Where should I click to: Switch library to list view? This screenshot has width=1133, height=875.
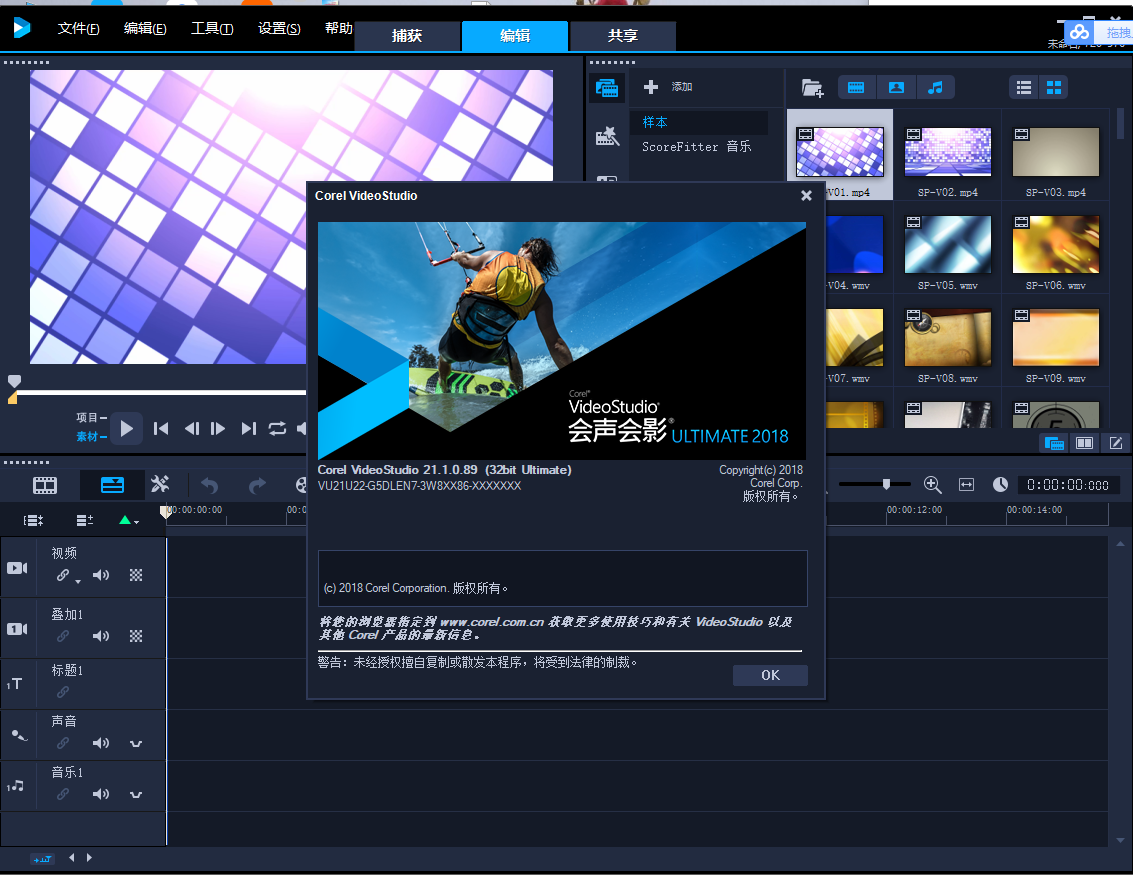coord(1024,87)
